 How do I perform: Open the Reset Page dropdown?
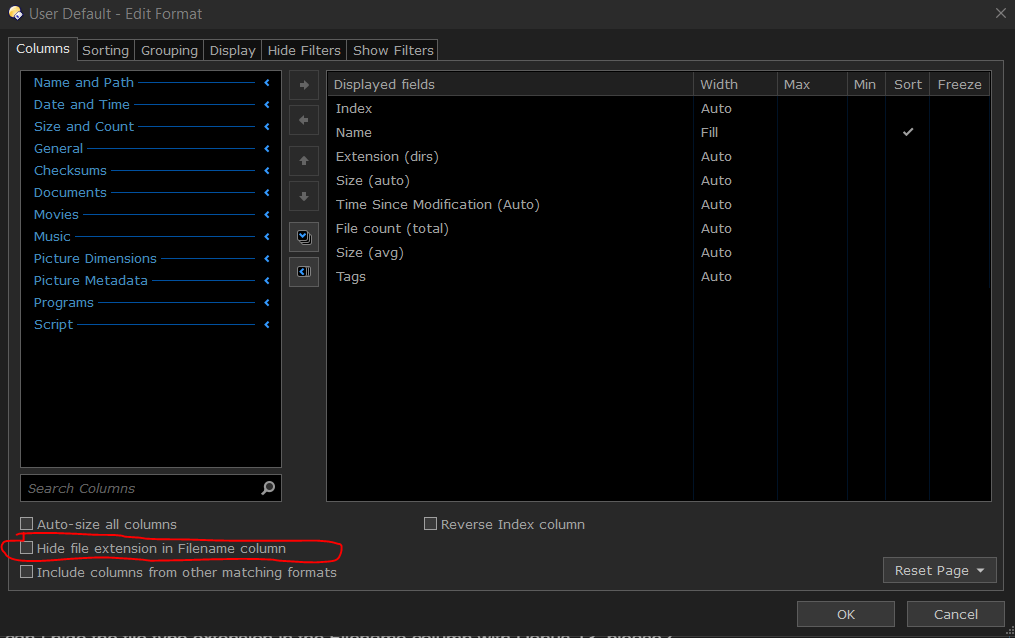(939, 570)
